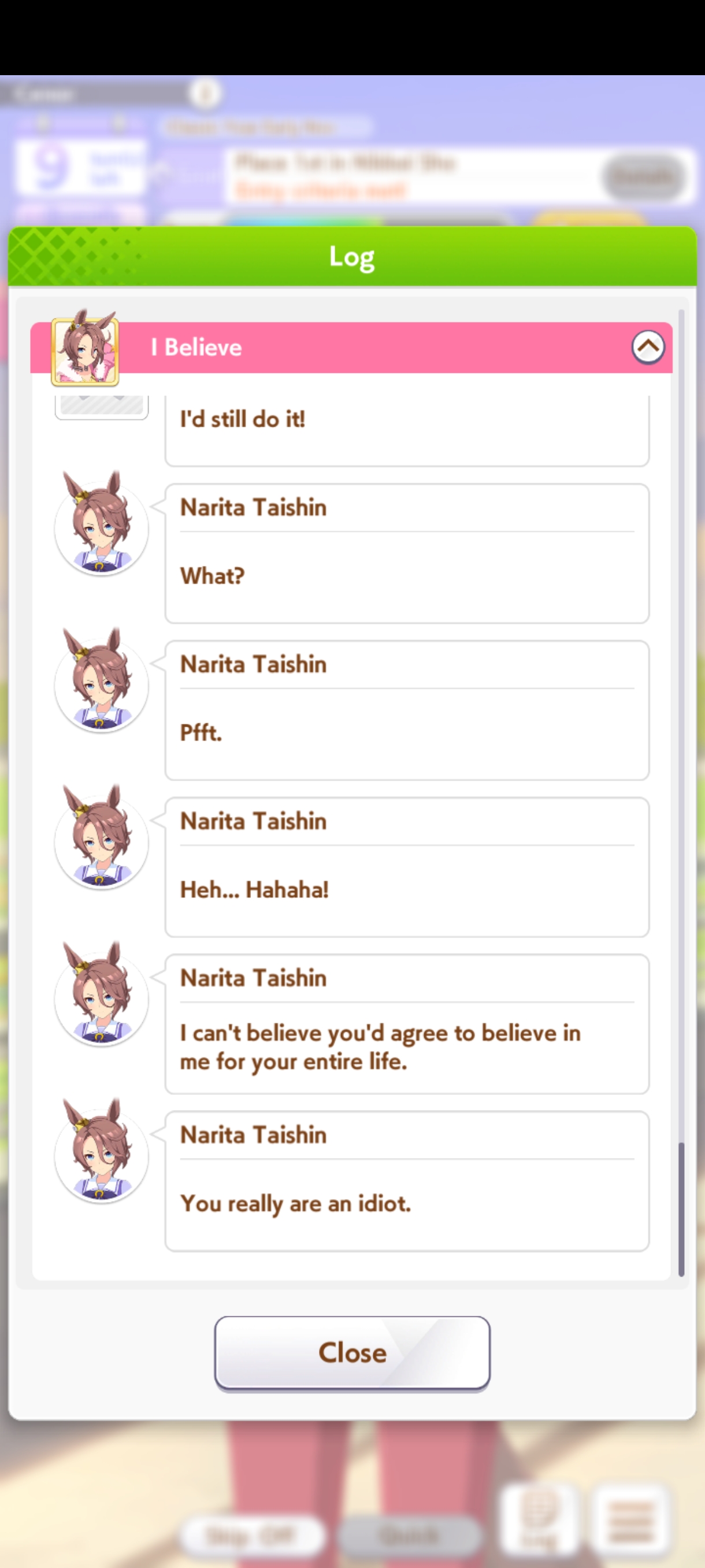Select the 'Heh... Hahaha!' dialogue bubble

pyautogui.click(x=407, y=867)
